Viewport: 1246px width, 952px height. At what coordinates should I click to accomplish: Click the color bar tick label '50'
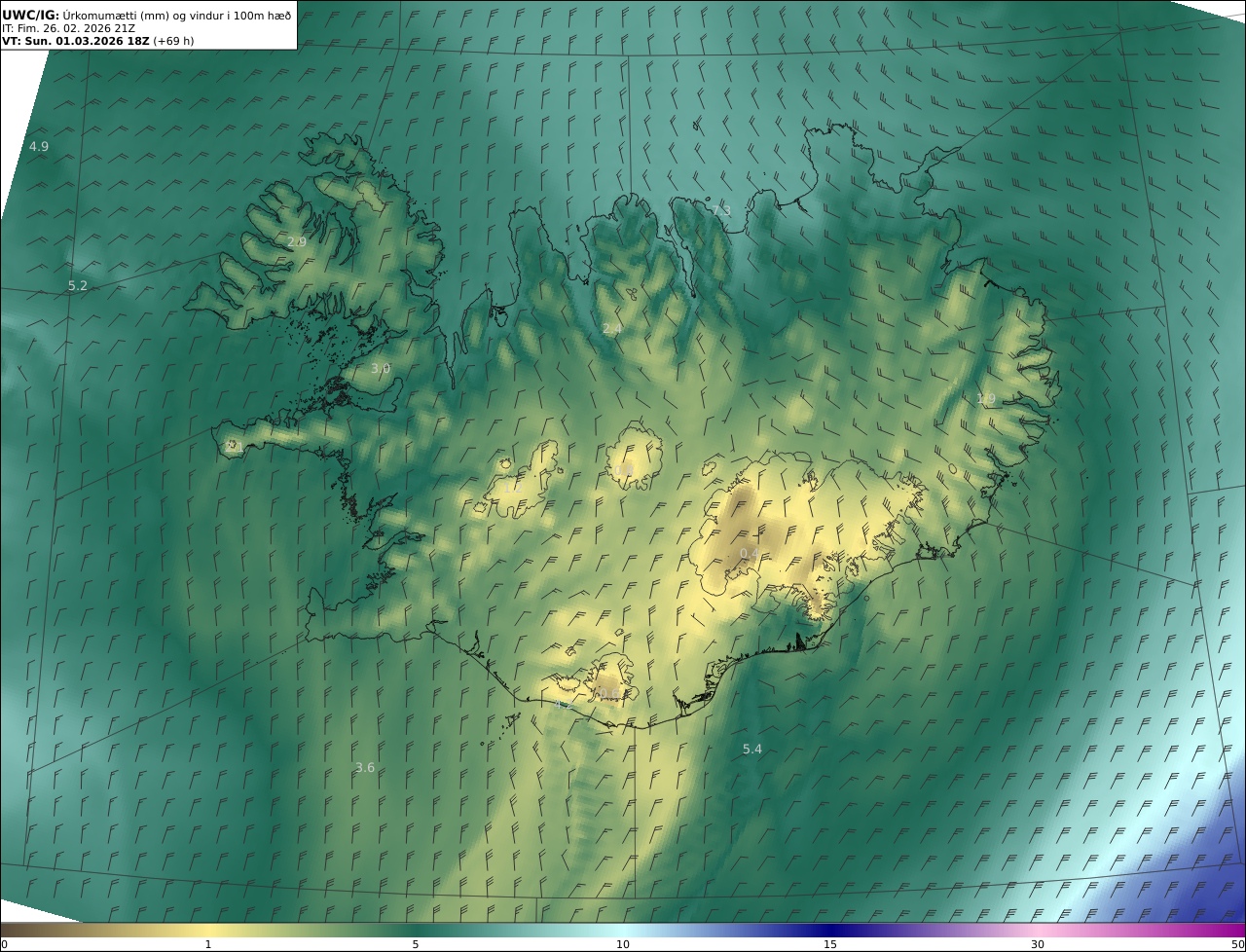tap(1238, 944)
